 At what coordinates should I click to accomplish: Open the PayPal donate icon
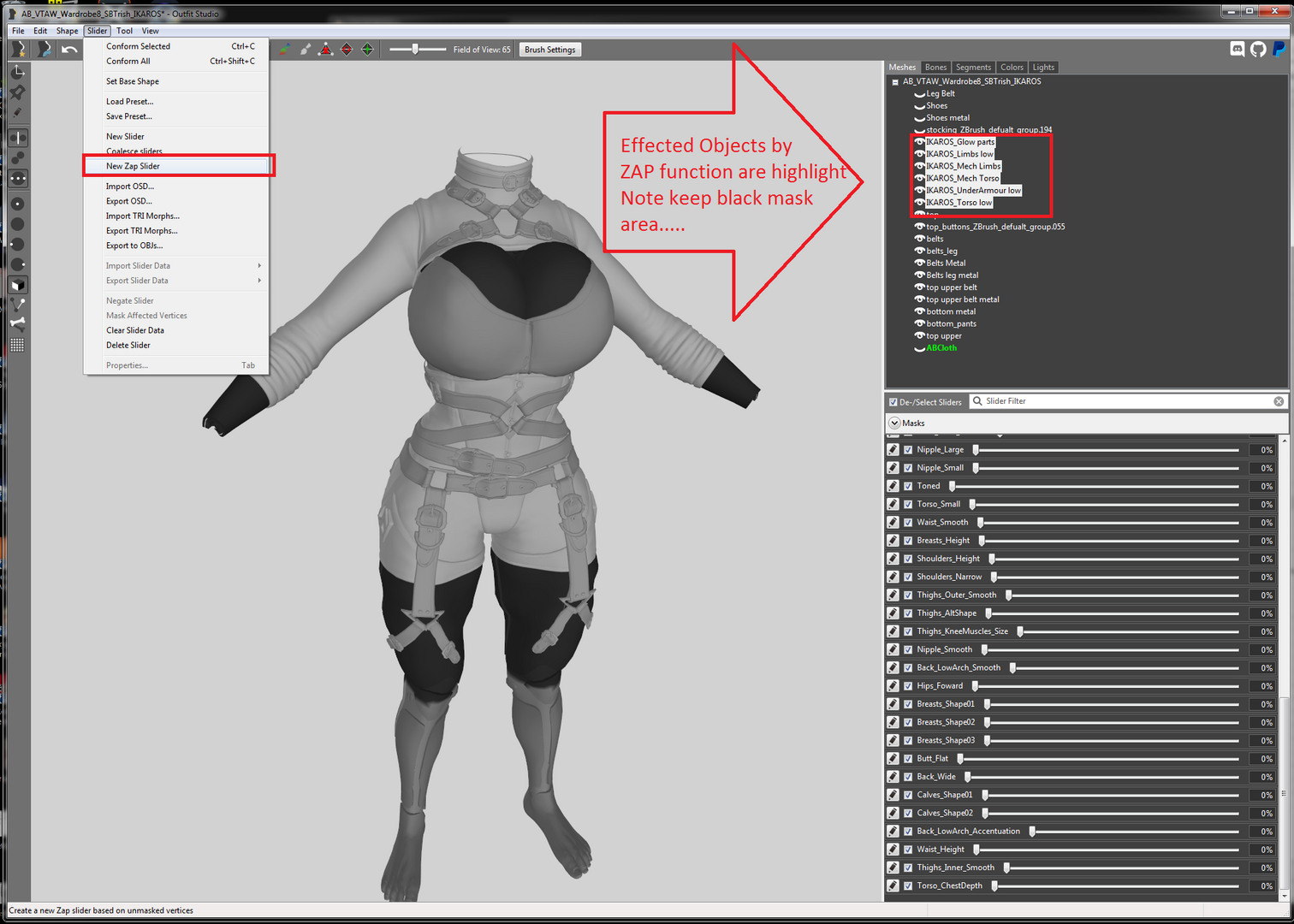point(1279,49)
